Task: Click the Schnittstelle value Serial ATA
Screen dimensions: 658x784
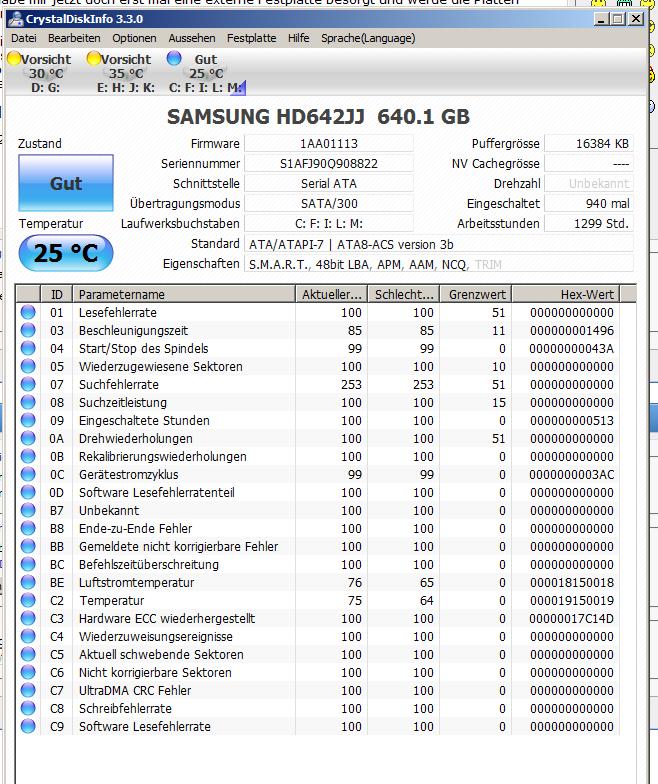Action: pos(328,184)
